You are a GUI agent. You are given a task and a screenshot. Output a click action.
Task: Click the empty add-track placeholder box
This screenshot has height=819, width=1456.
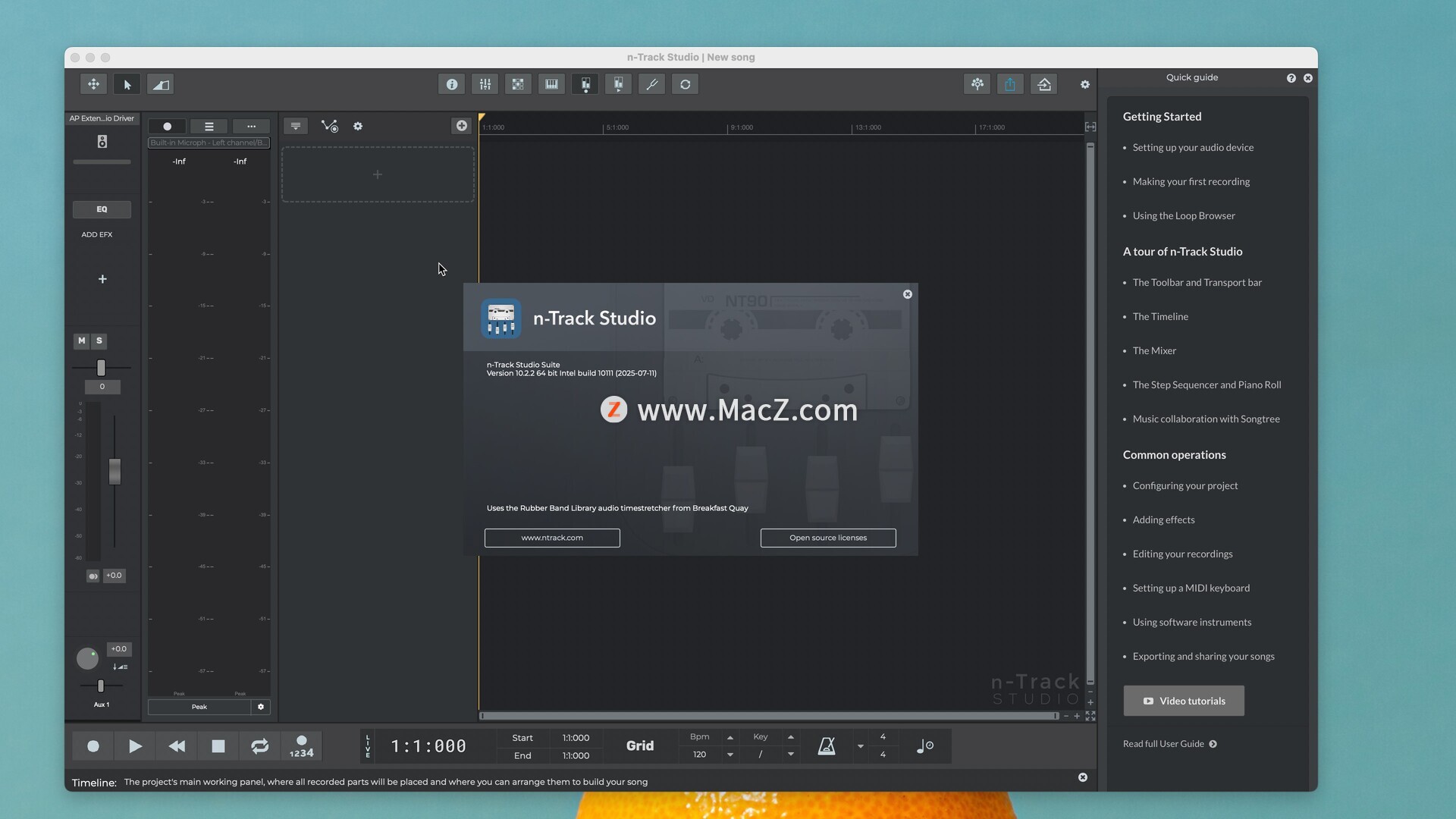point(378,174)
